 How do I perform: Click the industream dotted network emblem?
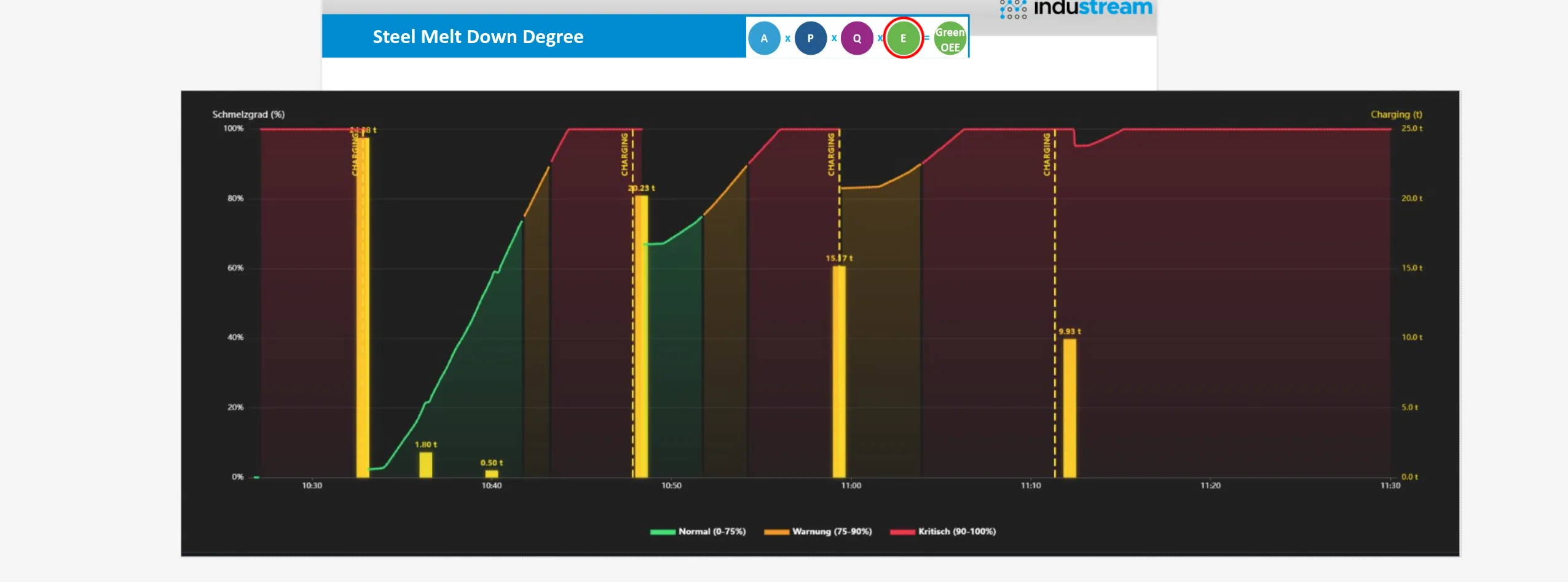tap(1012, 8)
